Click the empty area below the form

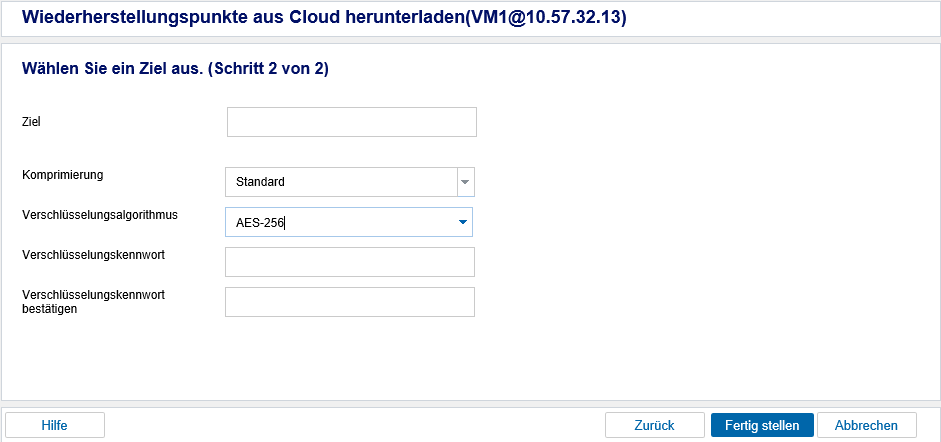(470, 360)
